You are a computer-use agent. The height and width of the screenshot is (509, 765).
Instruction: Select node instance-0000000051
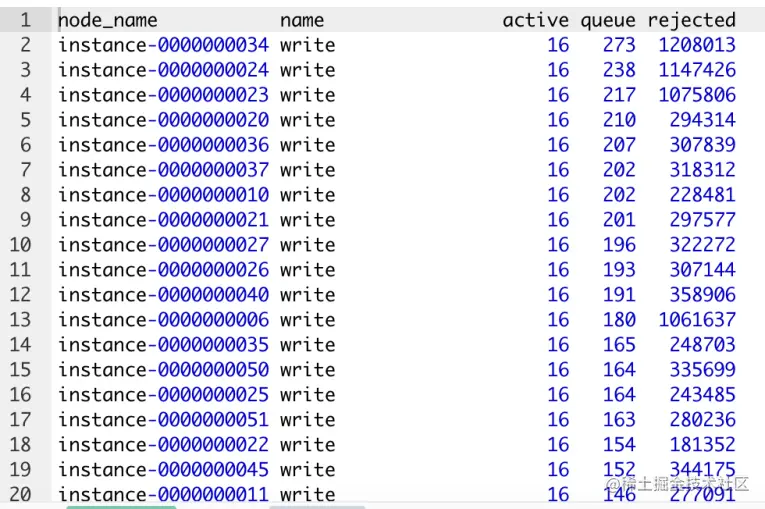coord(163,420)
